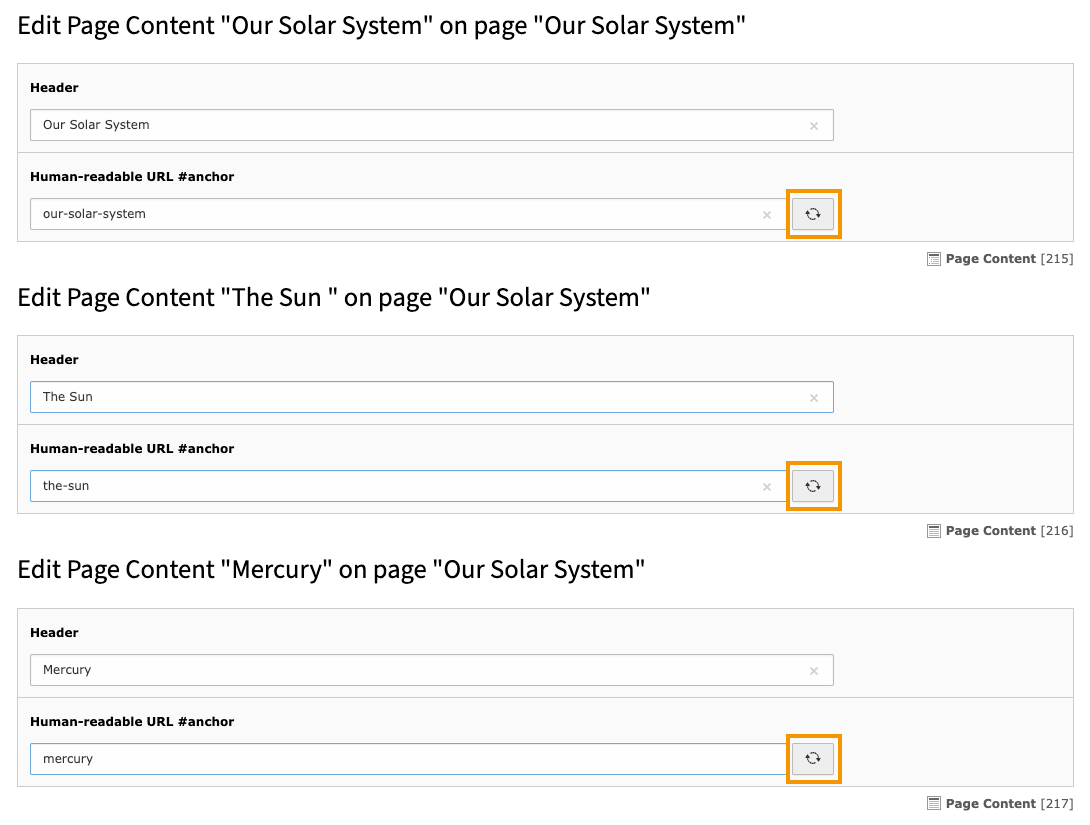Click heading Edit Page Content "Mercury"
This screenshot has width=1090, height=825.
pos(331,570)
